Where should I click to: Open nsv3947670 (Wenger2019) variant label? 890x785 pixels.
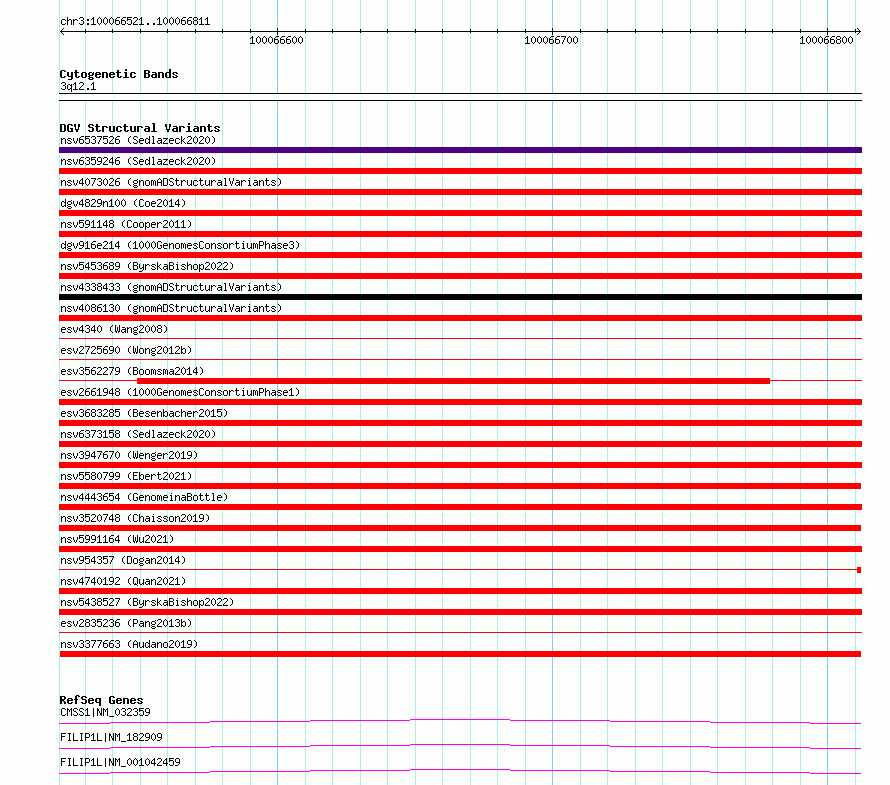click(x=129, y=455)
